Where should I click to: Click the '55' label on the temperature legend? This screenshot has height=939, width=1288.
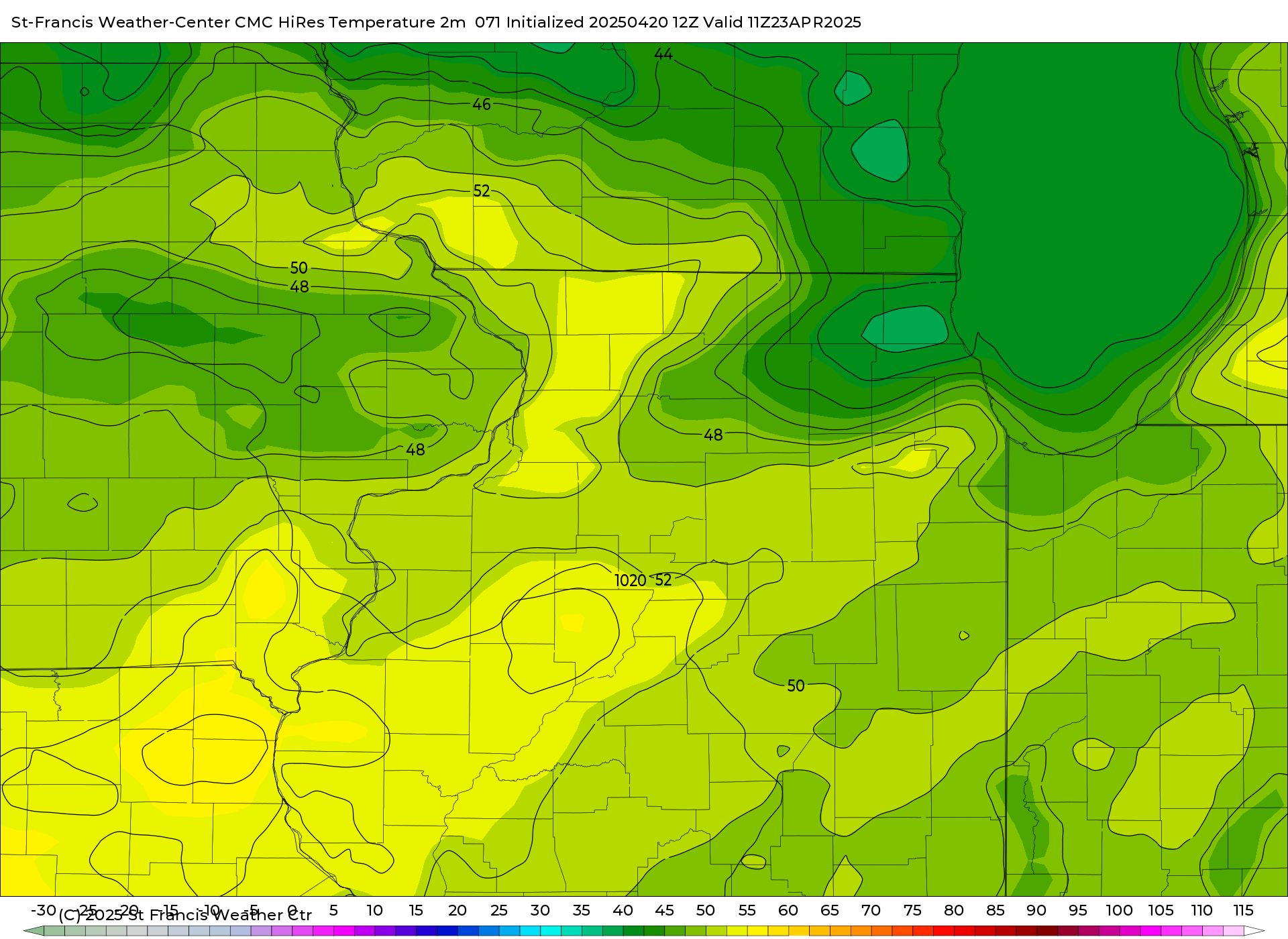[747, 911]
